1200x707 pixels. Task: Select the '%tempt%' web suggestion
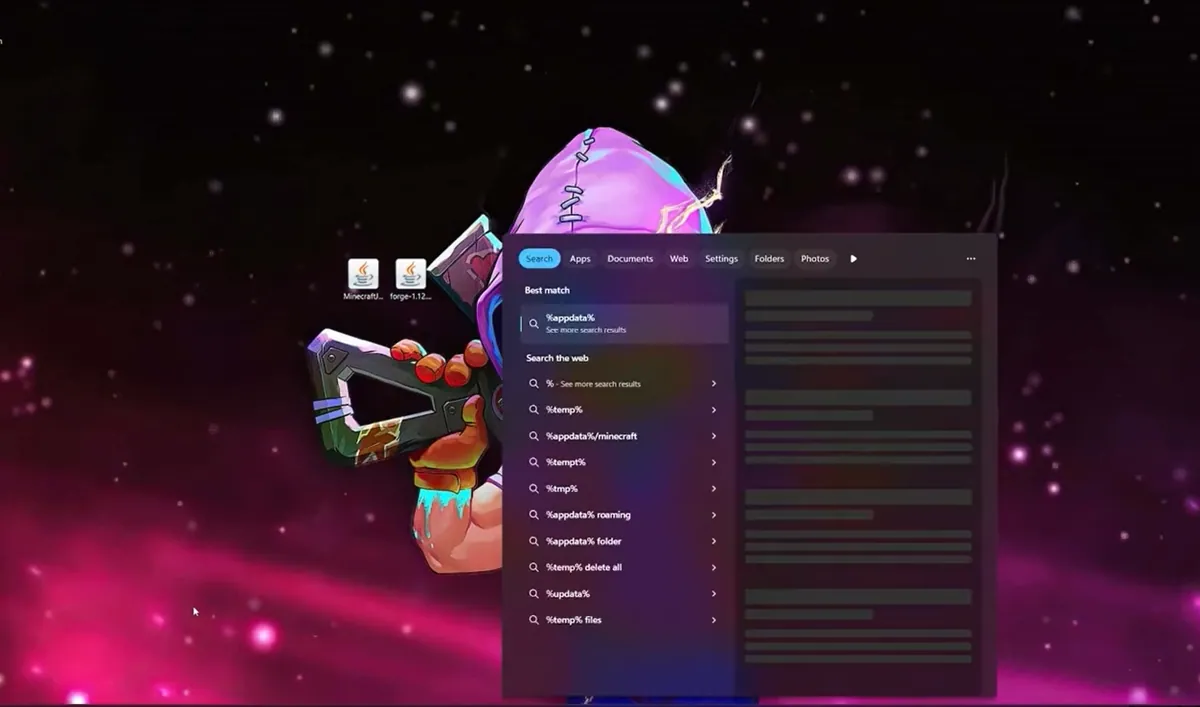tap(624, 463)
